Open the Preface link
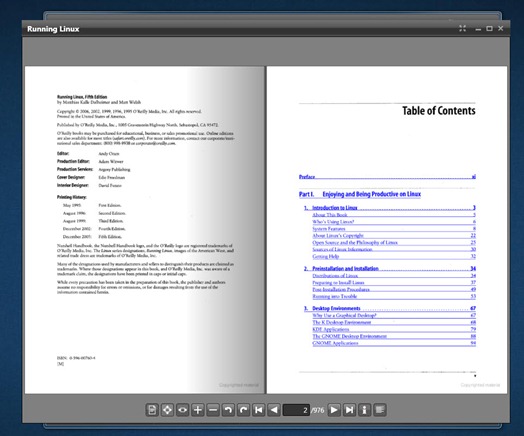The image size is (524, 436). tap(387, 177)
